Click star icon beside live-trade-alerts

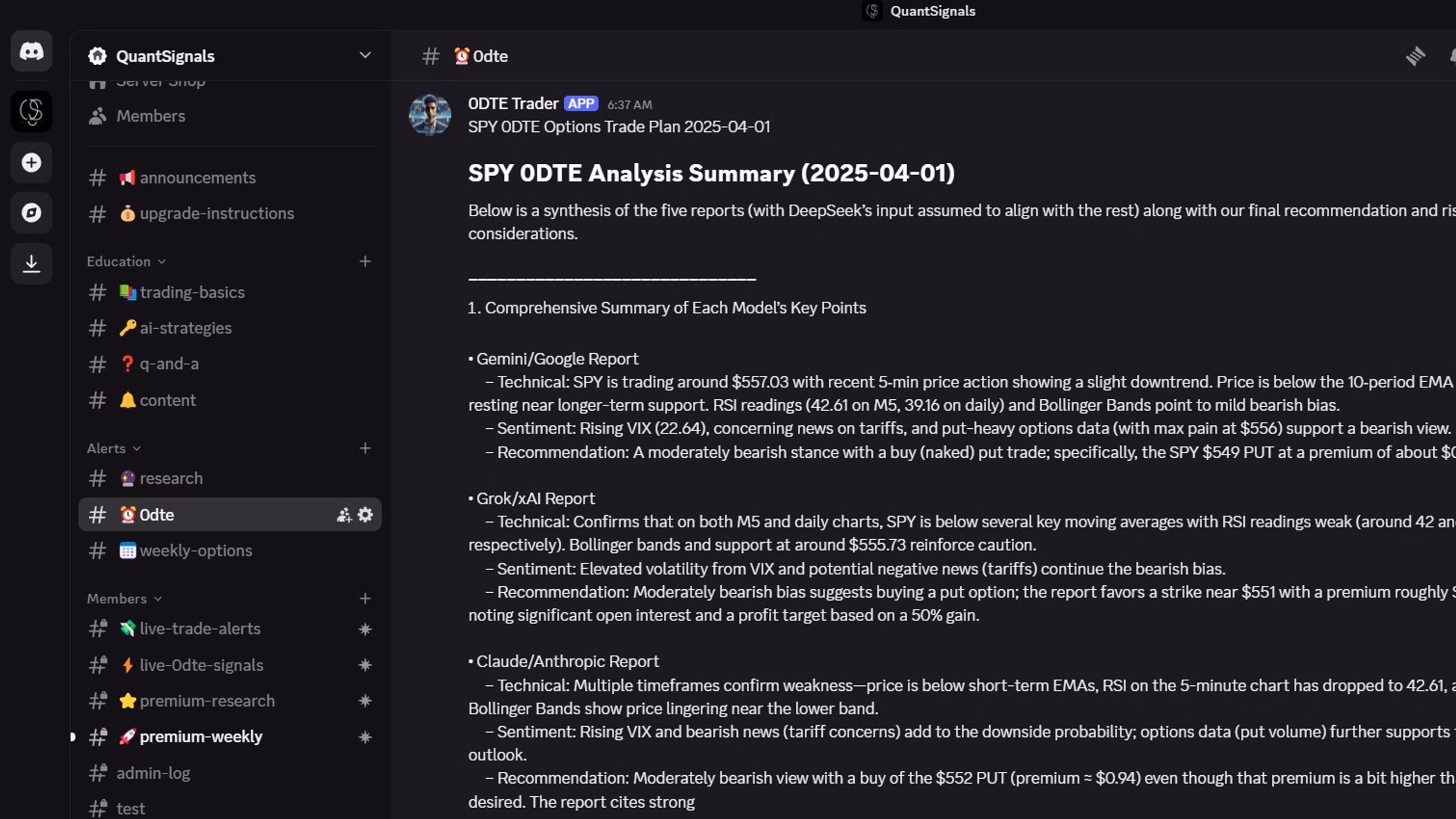coord(365,629)
